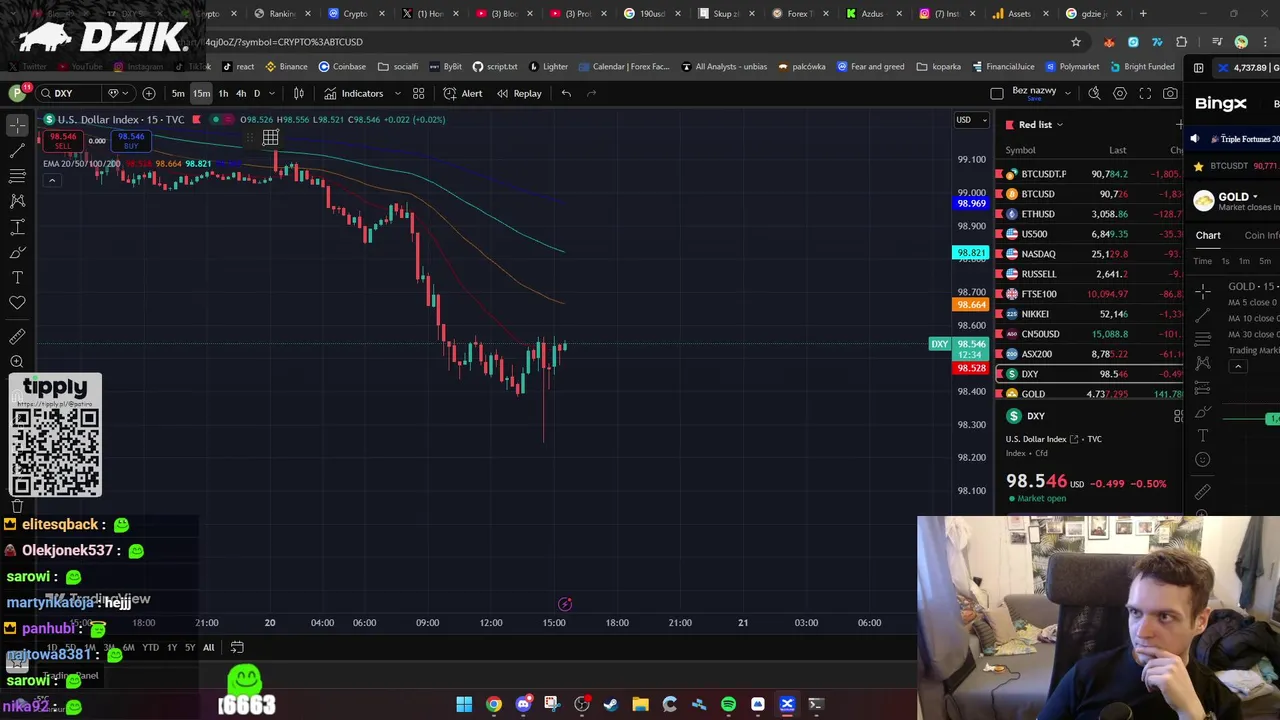Click the floating drawing grid toolbar icon
Screen dimensions: 1280x720
click(x=270, y=137)
